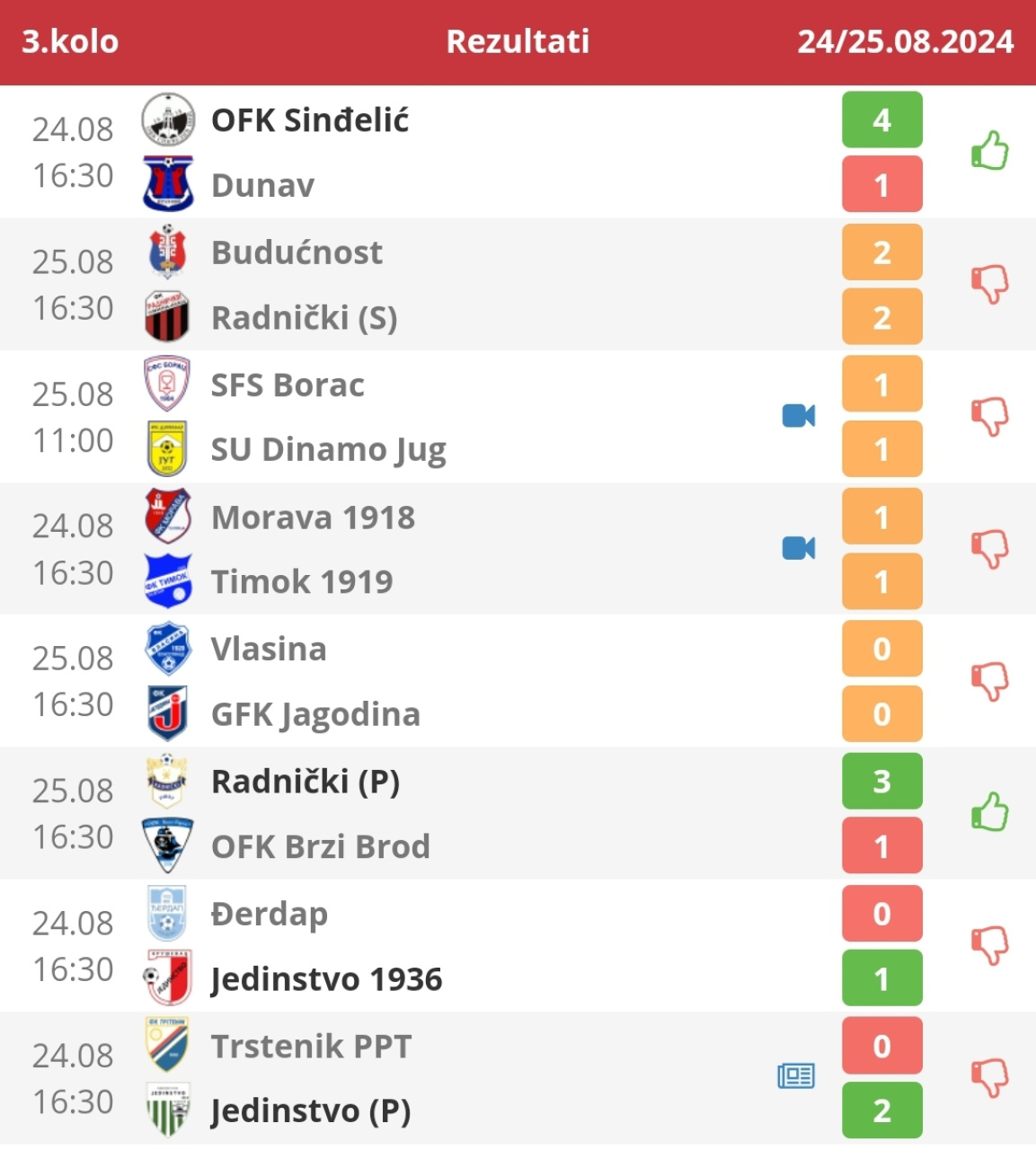Click the OFK Sinđelić club crest
Image resolution: width=1036 pixels, height=1150 pixels.
tap(168, 119)
